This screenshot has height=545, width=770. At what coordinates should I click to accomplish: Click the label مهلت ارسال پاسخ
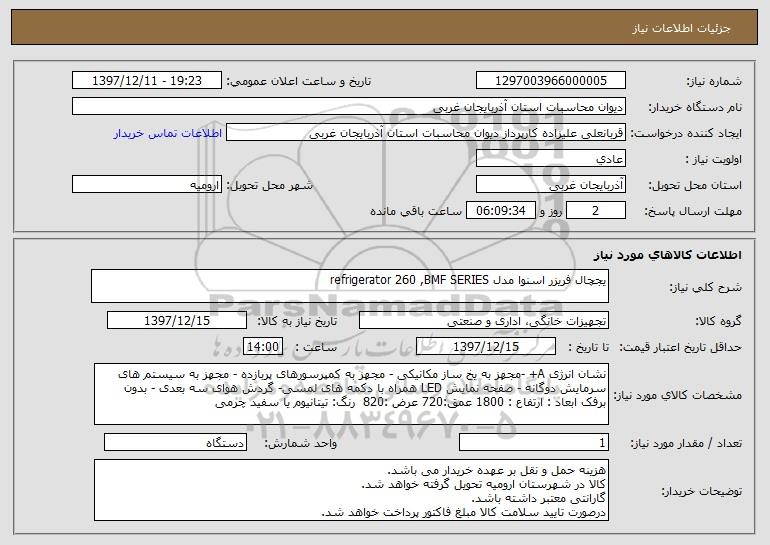tap(693, 212)
